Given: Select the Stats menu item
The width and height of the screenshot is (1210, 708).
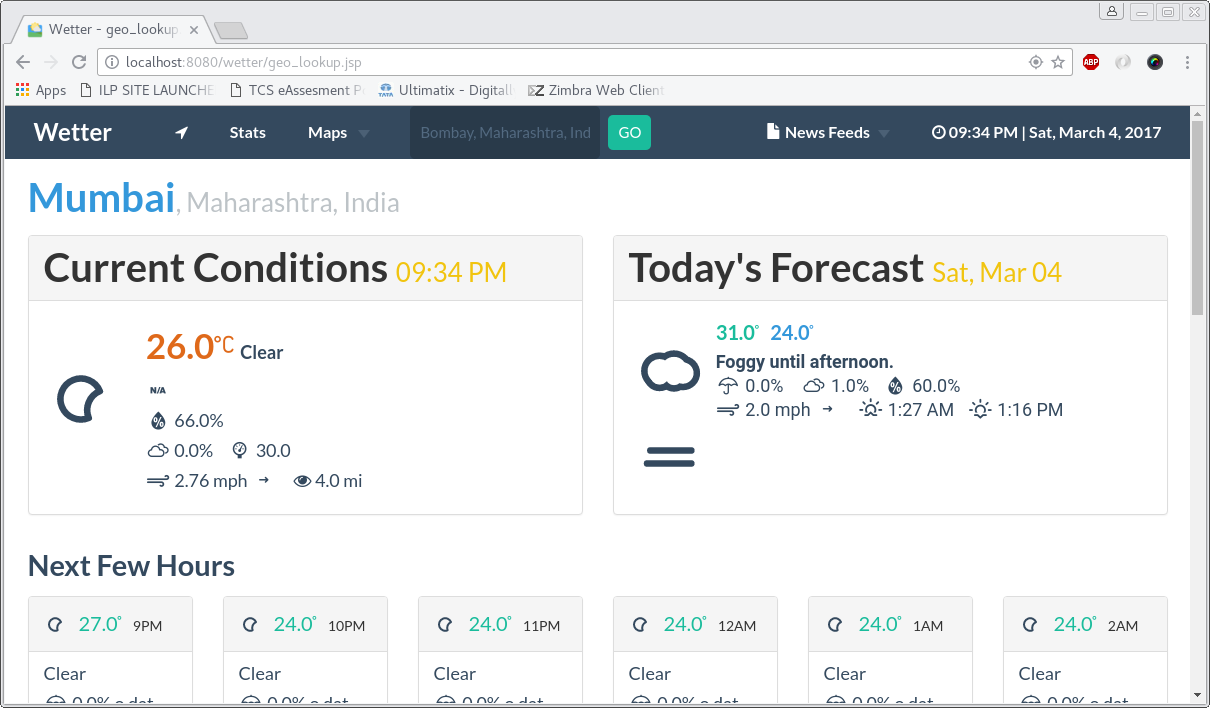Looking at the screenshot, I should (247, 132).
